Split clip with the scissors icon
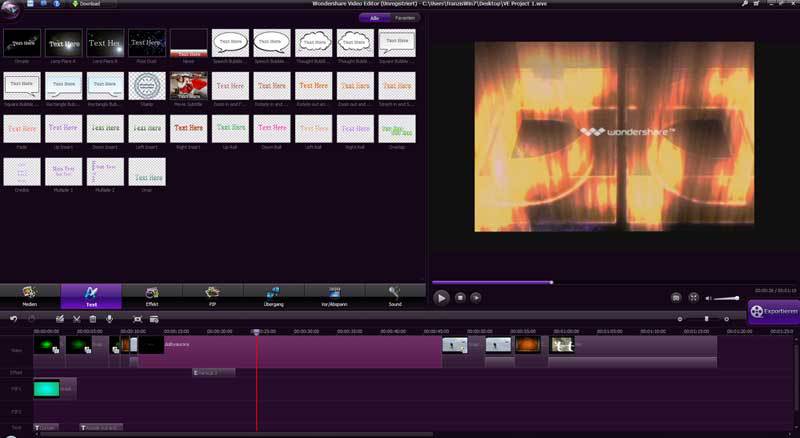 click(x=77, y=319)
